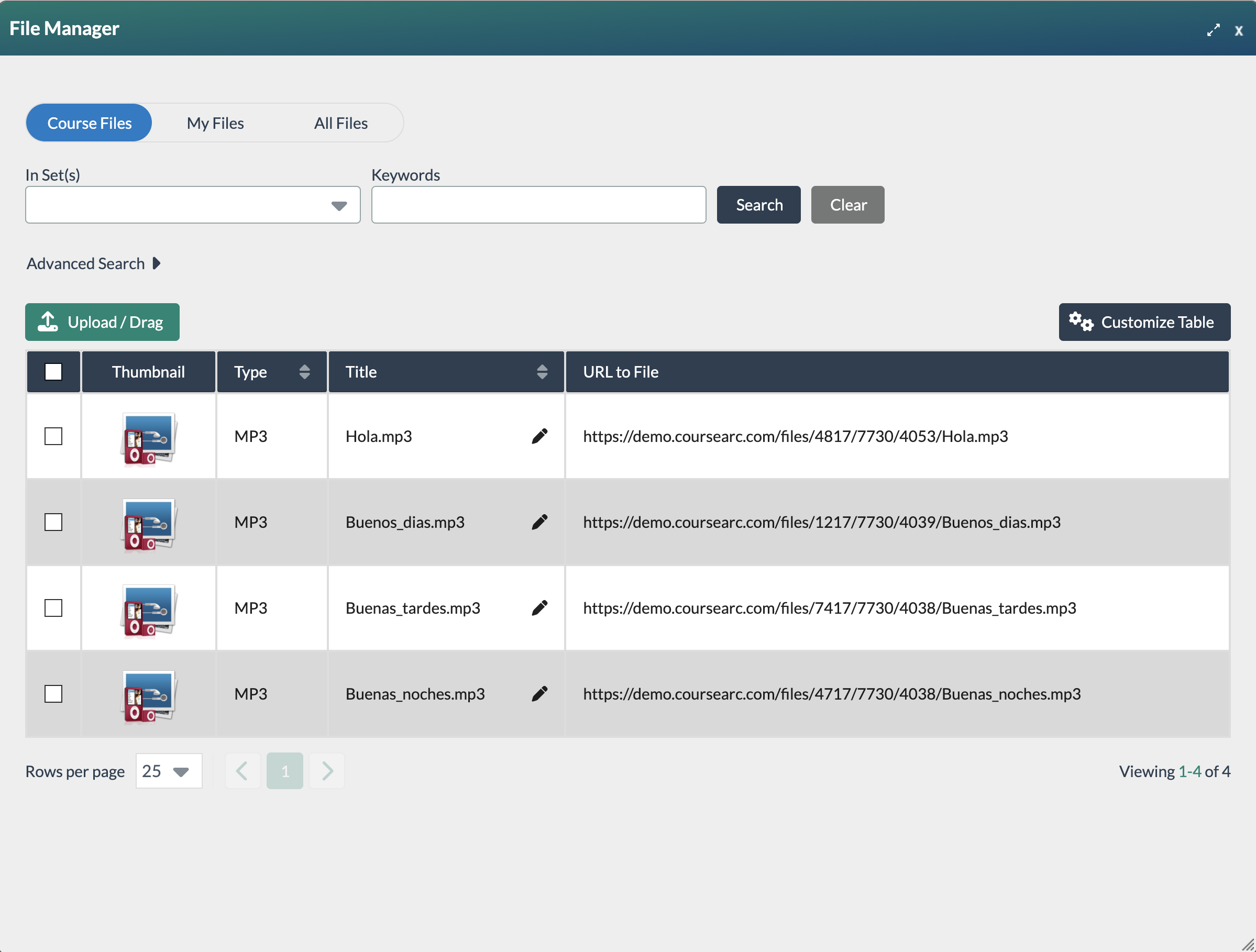Image resolution: width=1256 pixels, height=952 pixels.
Task: Click the Buenos_dias.mp3 title text
Action: (x=405, y=522)
